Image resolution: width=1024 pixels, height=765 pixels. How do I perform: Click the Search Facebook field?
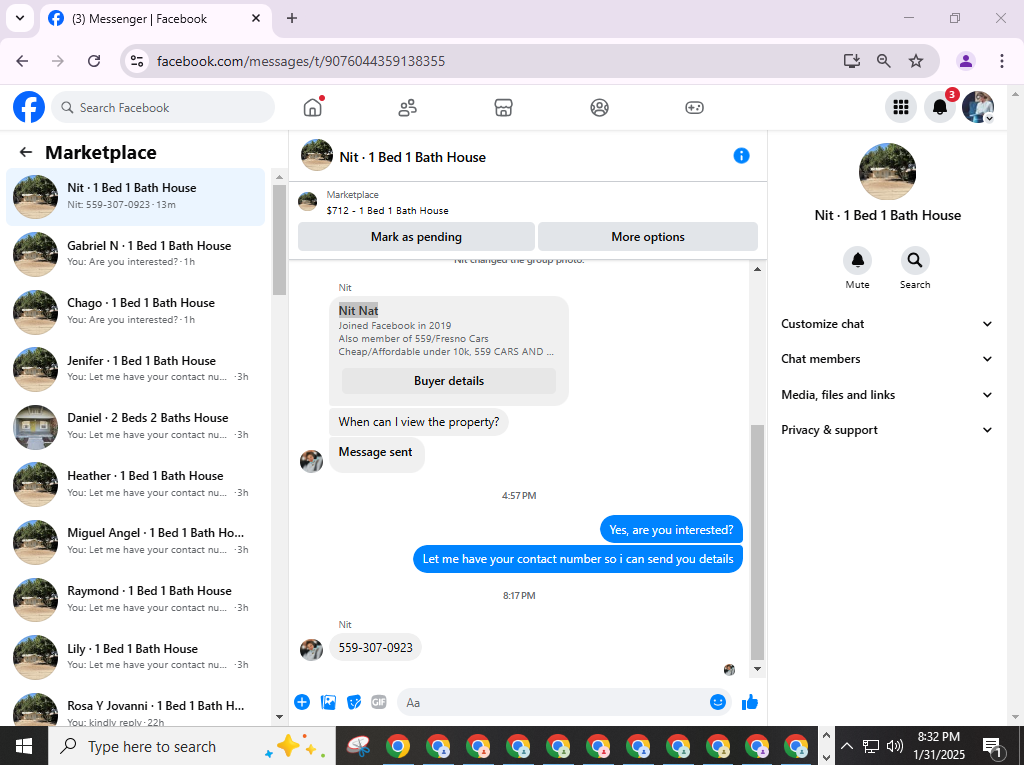pos(163,107)
